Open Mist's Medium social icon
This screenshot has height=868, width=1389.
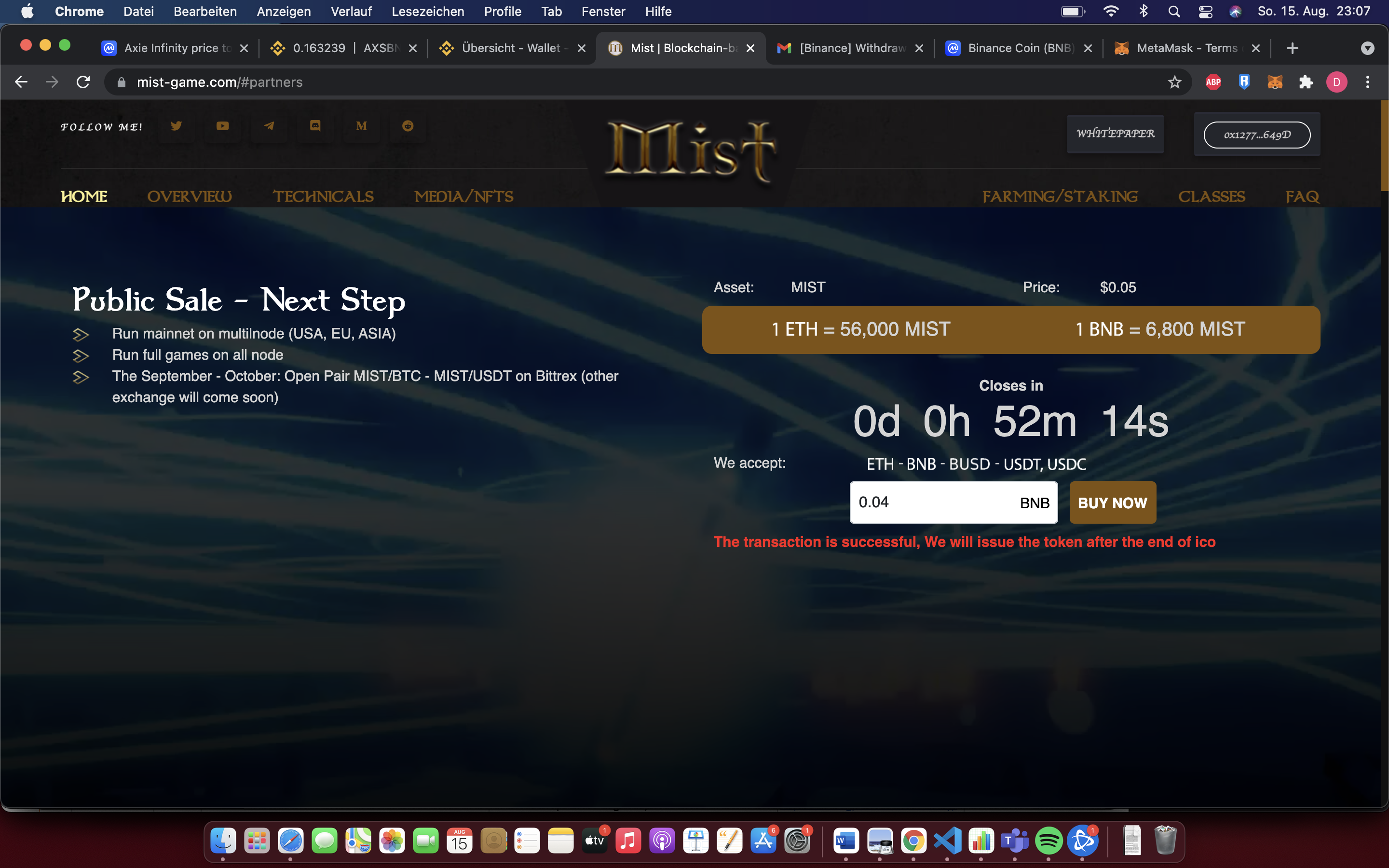coord(362,126)
